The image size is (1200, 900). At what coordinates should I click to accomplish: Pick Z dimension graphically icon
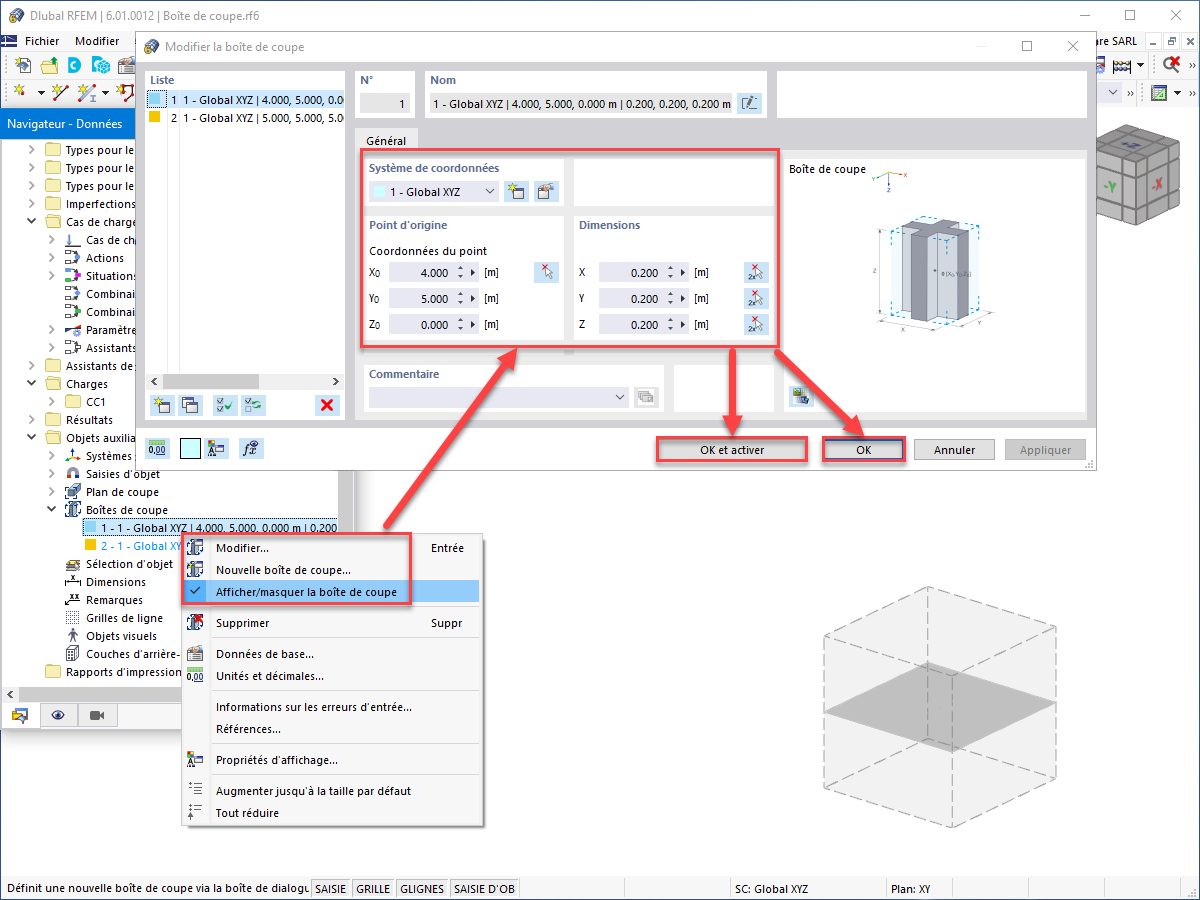pyautogui.click(x=756, y=324)
